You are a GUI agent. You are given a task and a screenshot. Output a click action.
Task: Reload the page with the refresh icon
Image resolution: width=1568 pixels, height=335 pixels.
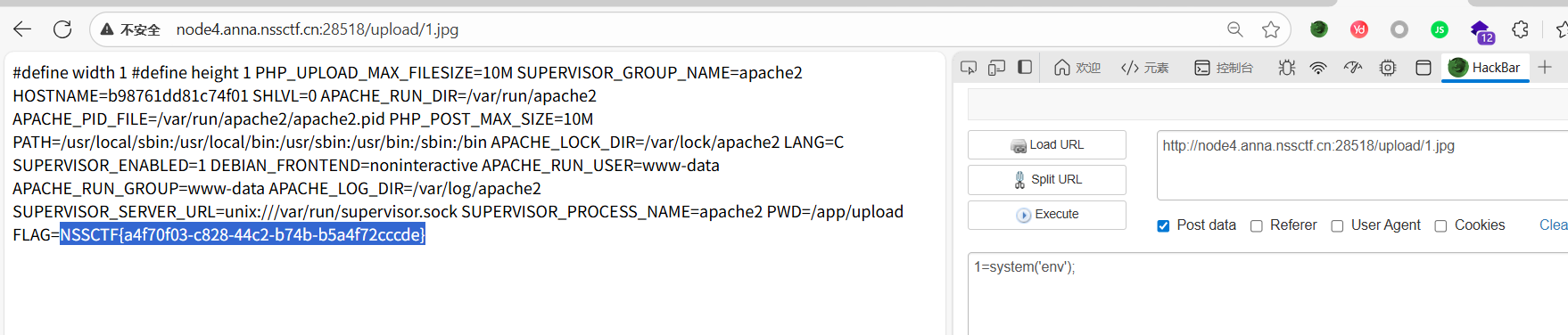(x=62, y=29)
